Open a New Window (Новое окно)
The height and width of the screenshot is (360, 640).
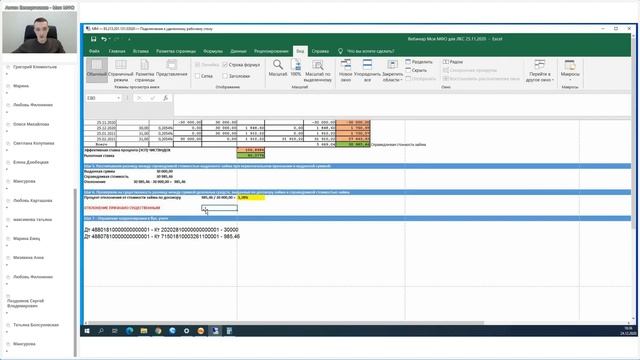pos(346,70)
